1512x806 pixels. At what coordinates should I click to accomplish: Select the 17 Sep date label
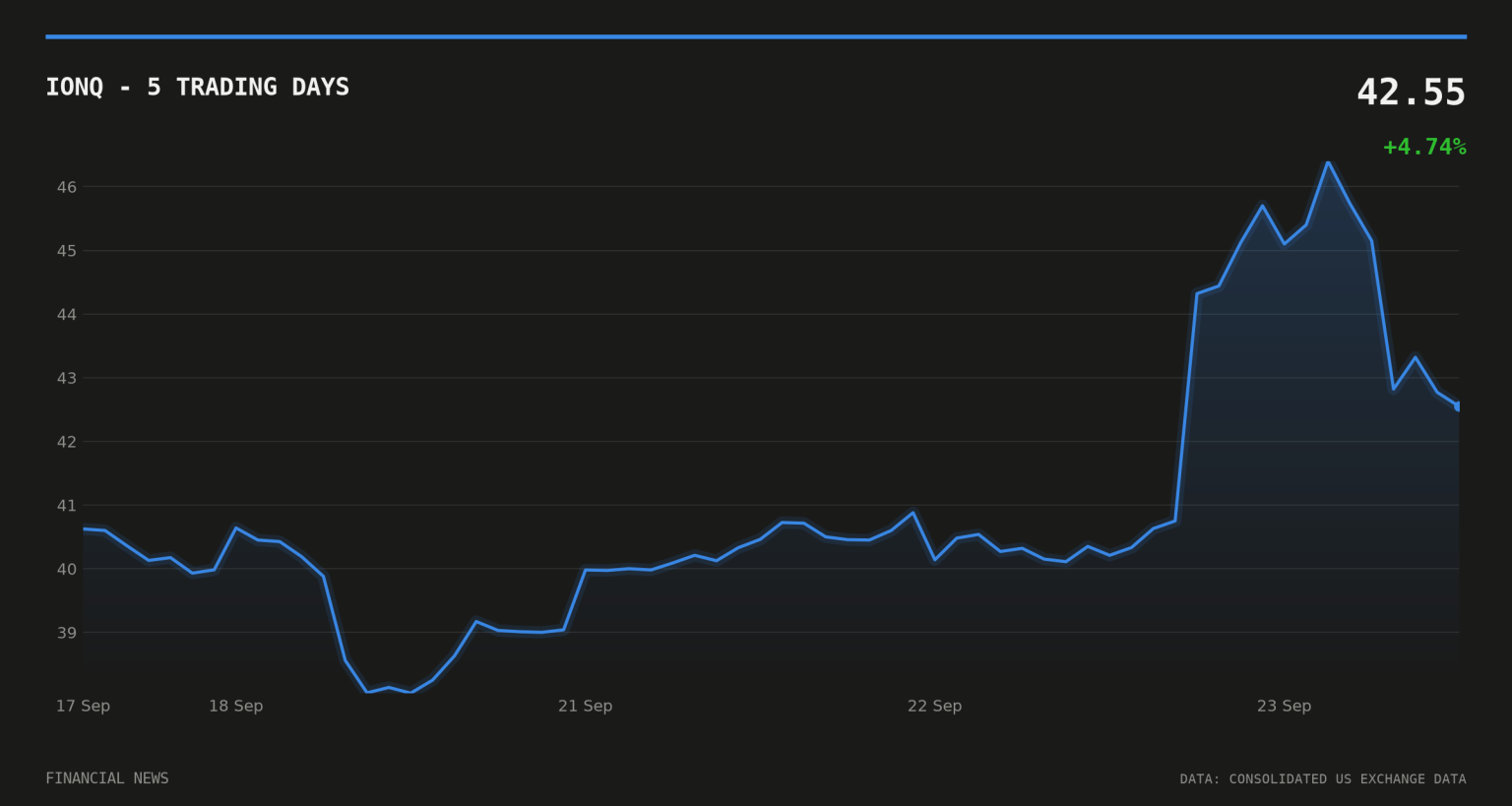tap(83, 706)
